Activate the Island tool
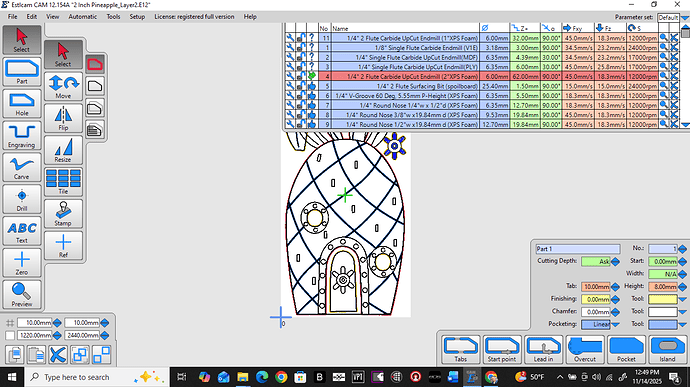This screenshot has height=387, width=690. coord(667,350)
